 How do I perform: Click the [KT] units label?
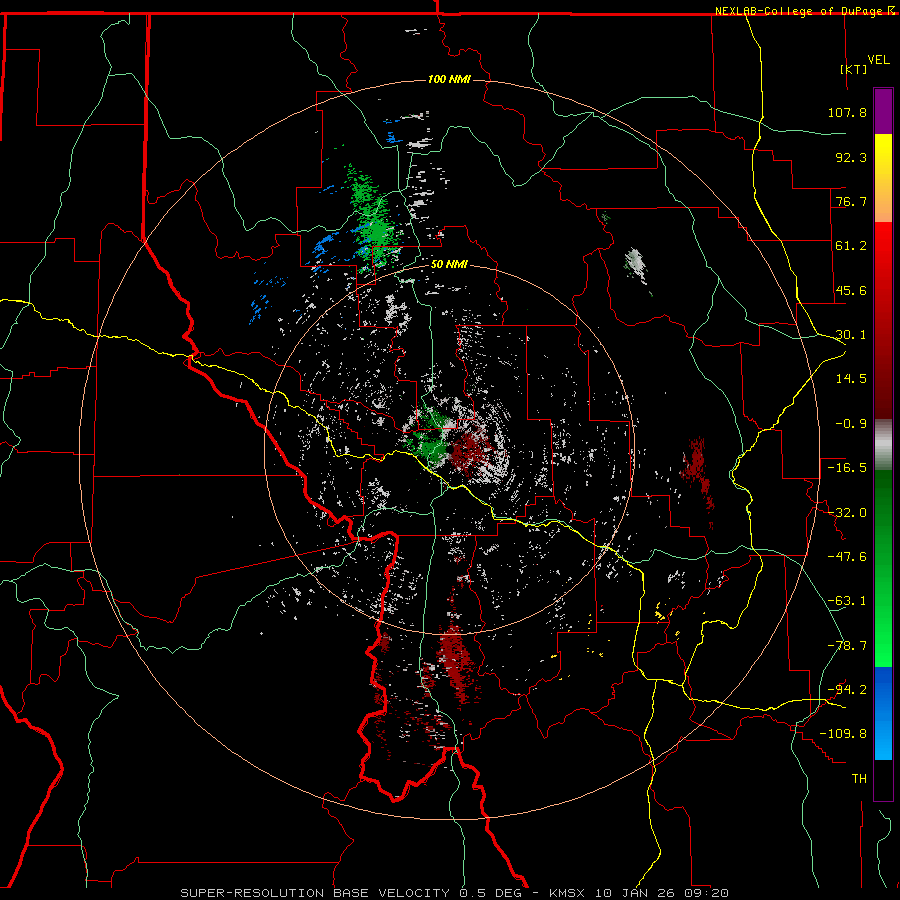click(x=854, y=69)
